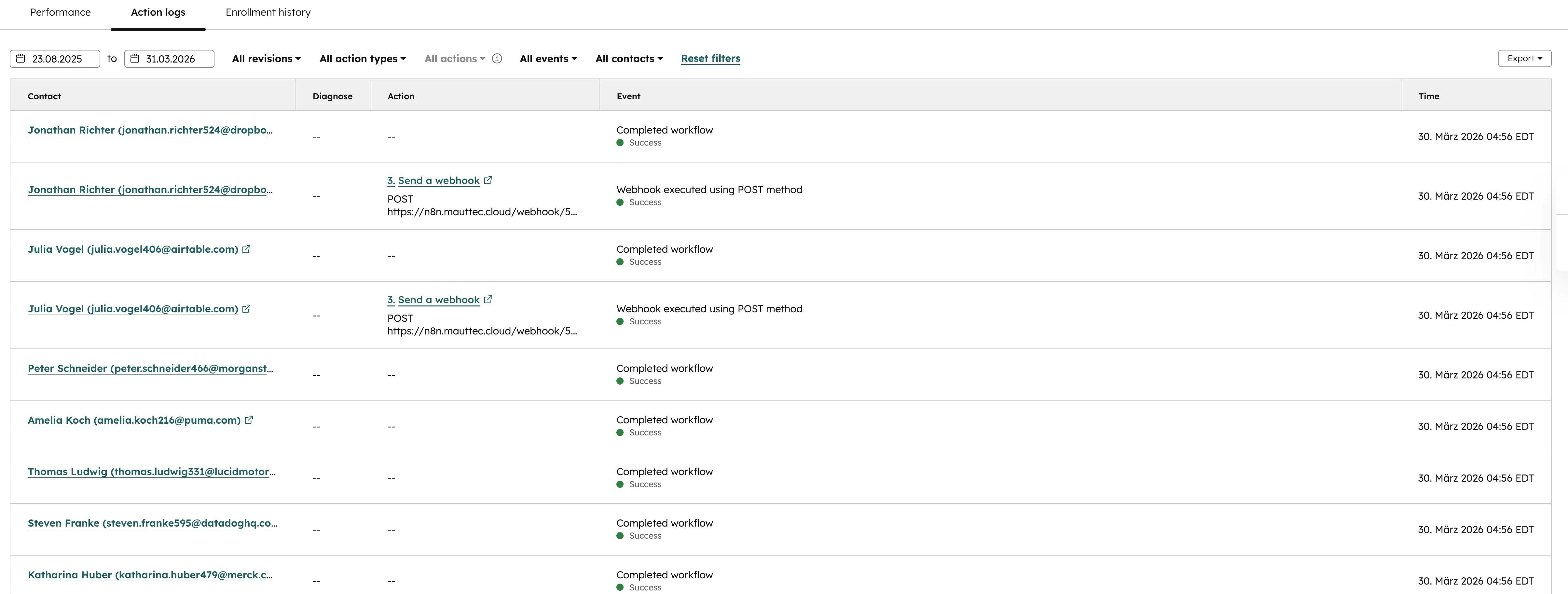This screenshot has width=1568, height=594.
Task: Open Steven Franke's record via external link icon
Action: click(x=152, y=523)
